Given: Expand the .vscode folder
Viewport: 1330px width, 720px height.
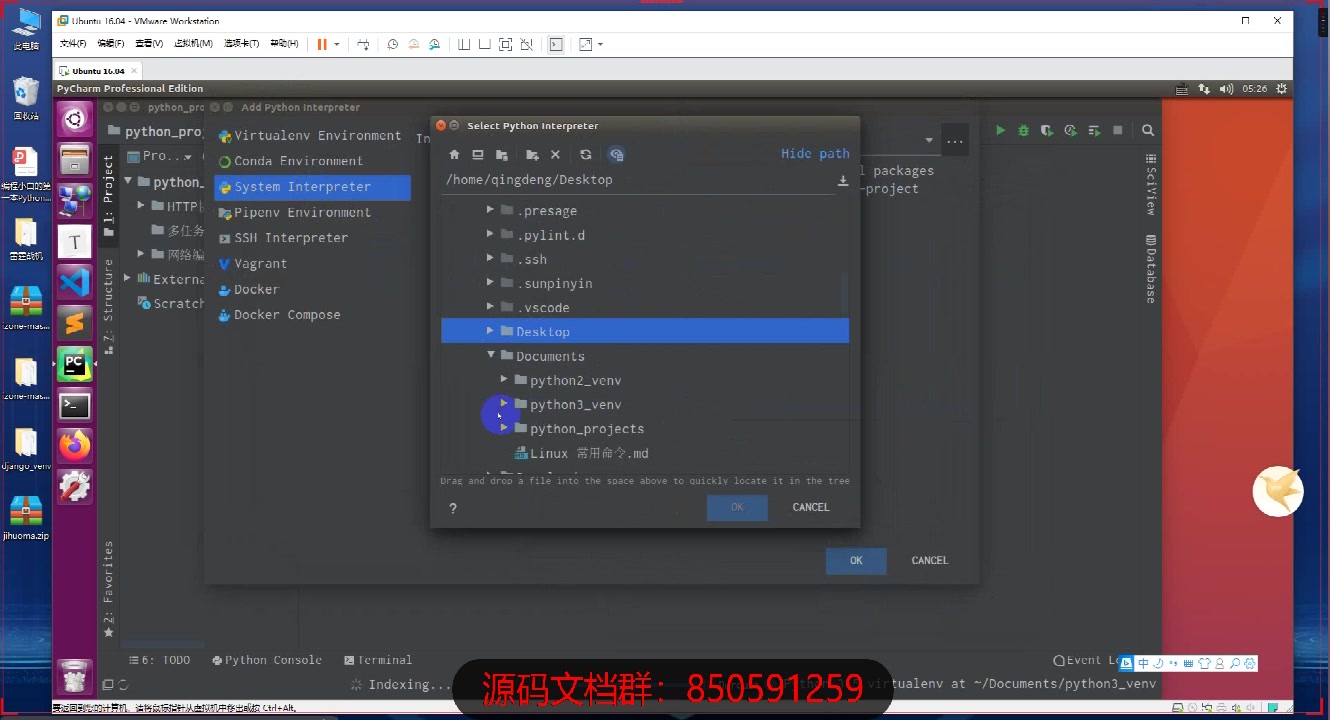Looking at the screenshot, I should (490, 307).
